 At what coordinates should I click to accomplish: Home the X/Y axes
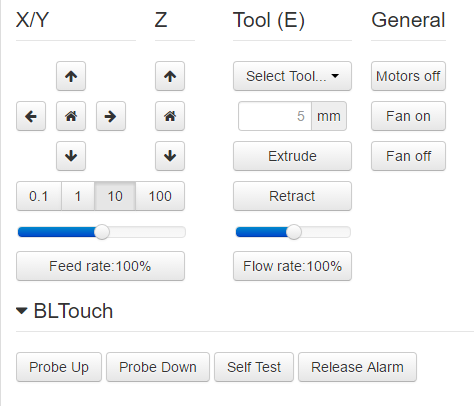pos(71,116)
